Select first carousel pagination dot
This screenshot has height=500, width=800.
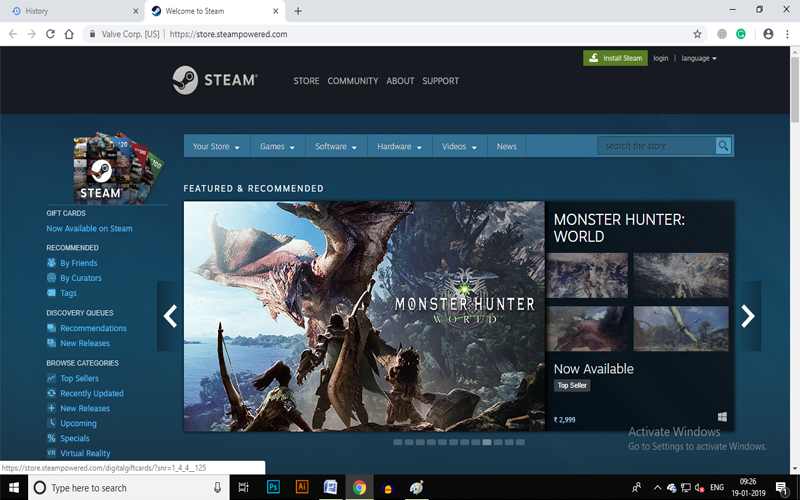click(397, 442)
